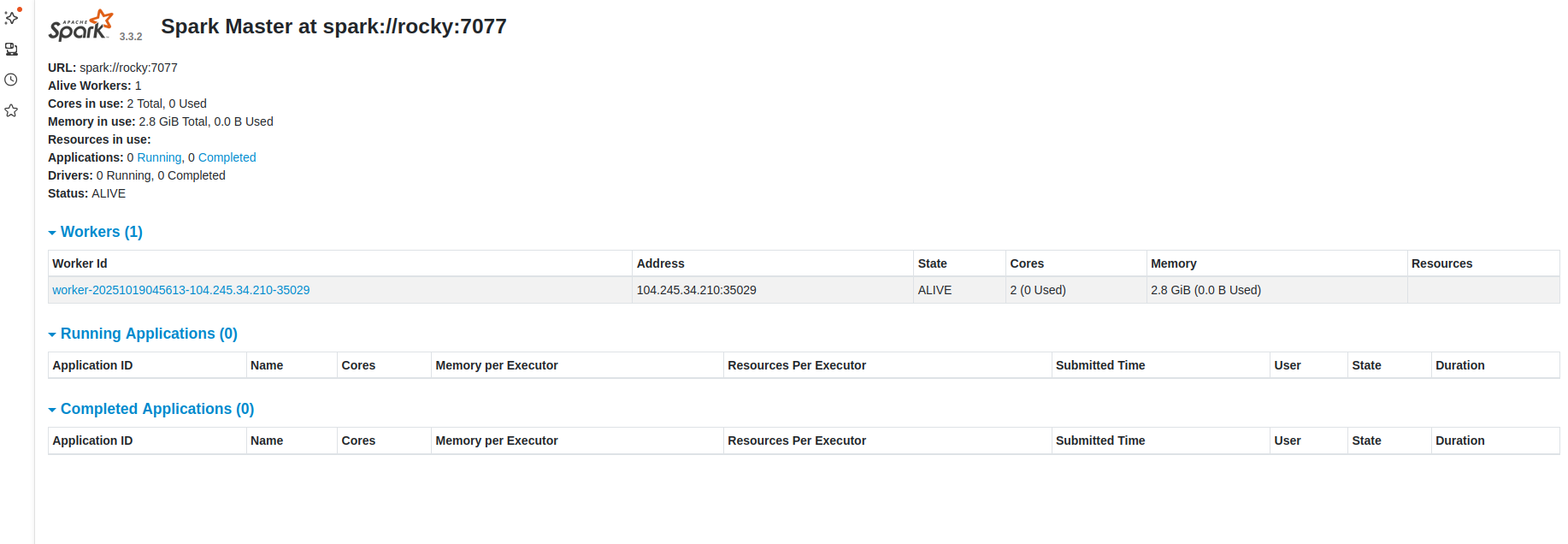Click the Worker Id column header
The width and height of the screenshot is (1568, 544).
(x=80, y=263)
